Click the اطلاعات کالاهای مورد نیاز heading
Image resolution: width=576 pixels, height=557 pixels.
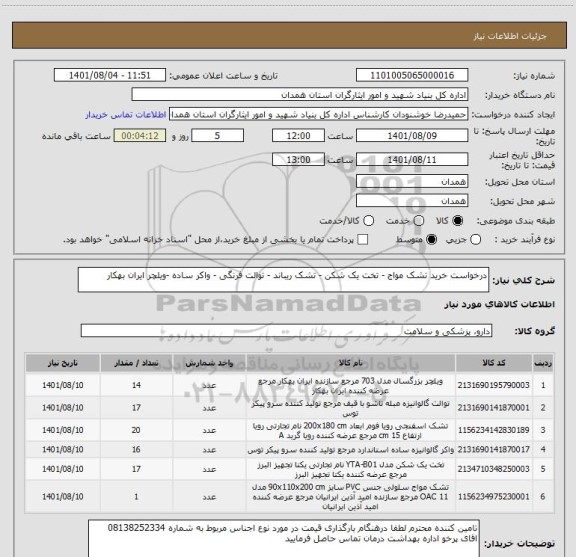[x=500, y=305]
